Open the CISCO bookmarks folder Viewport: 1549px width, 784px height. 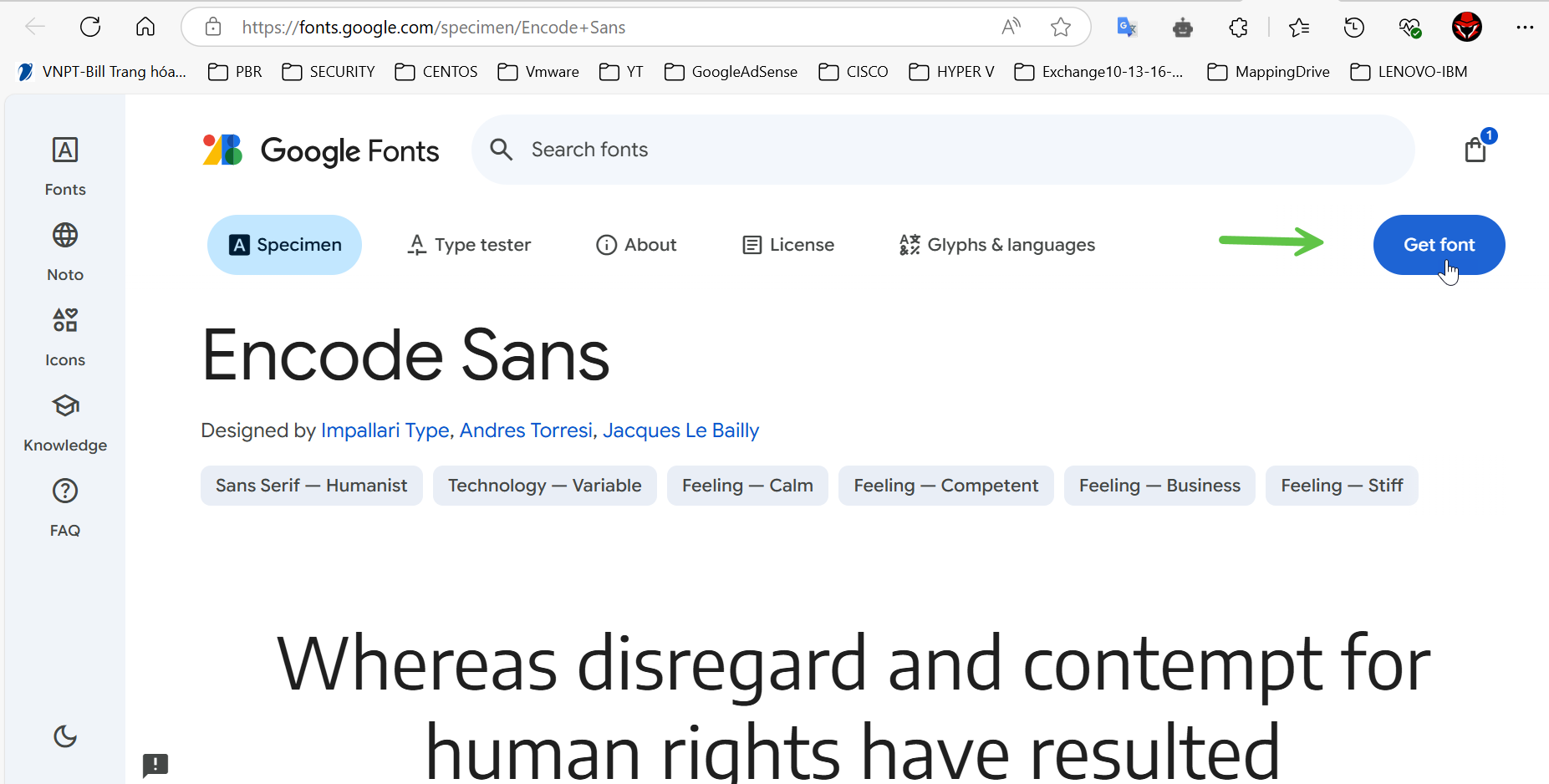tap(853, 72)
